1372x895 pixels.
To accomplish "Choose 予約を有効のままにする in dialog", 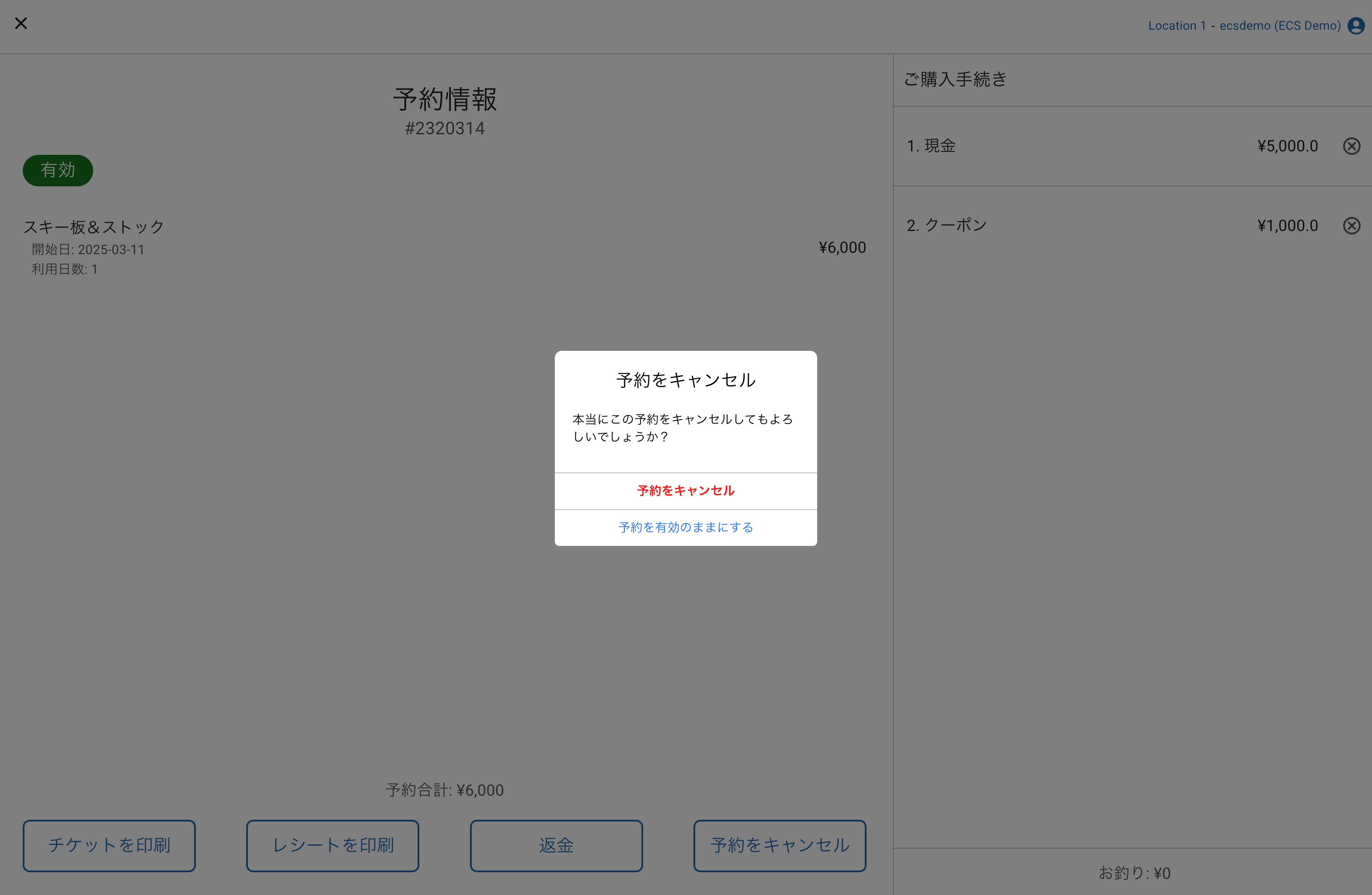I will pos(686,528).
